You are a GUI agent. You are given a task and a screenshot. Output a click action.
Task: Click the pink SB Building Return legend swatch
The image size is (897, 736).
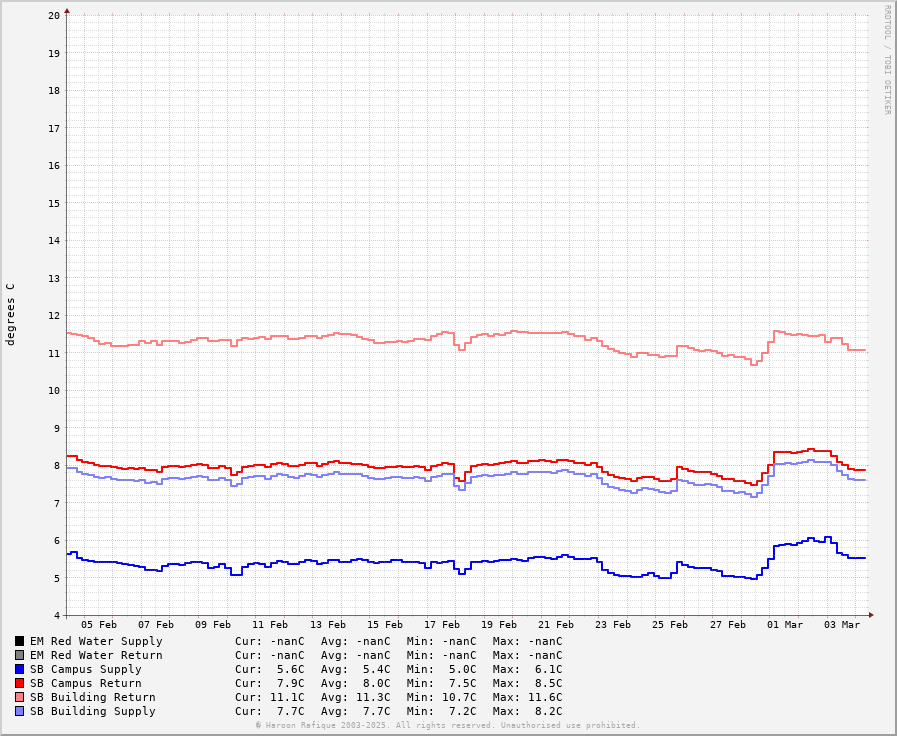(19, 697)
